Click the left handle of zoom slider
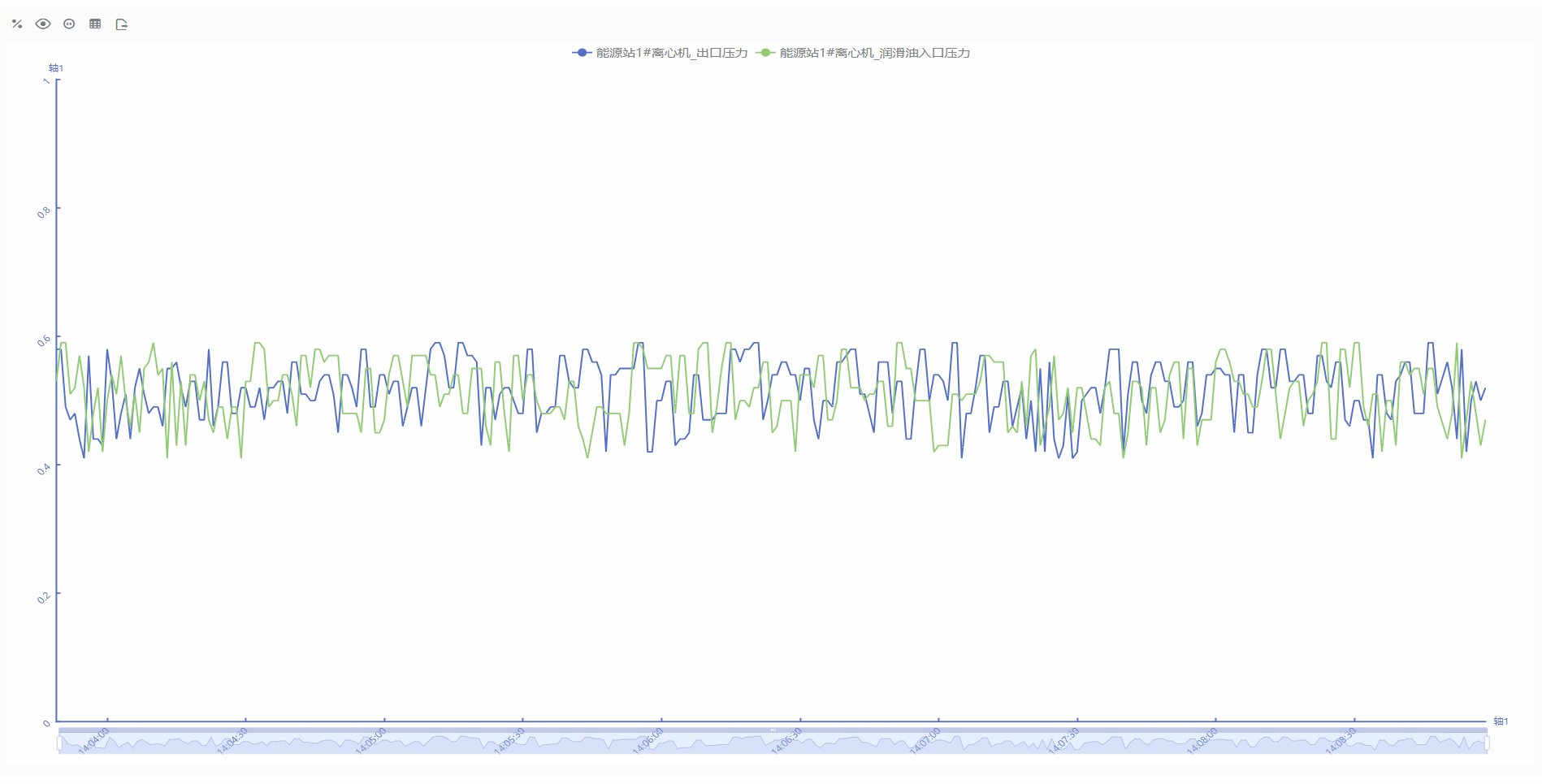Screen dimensions: 1542x784 (59, 743)
